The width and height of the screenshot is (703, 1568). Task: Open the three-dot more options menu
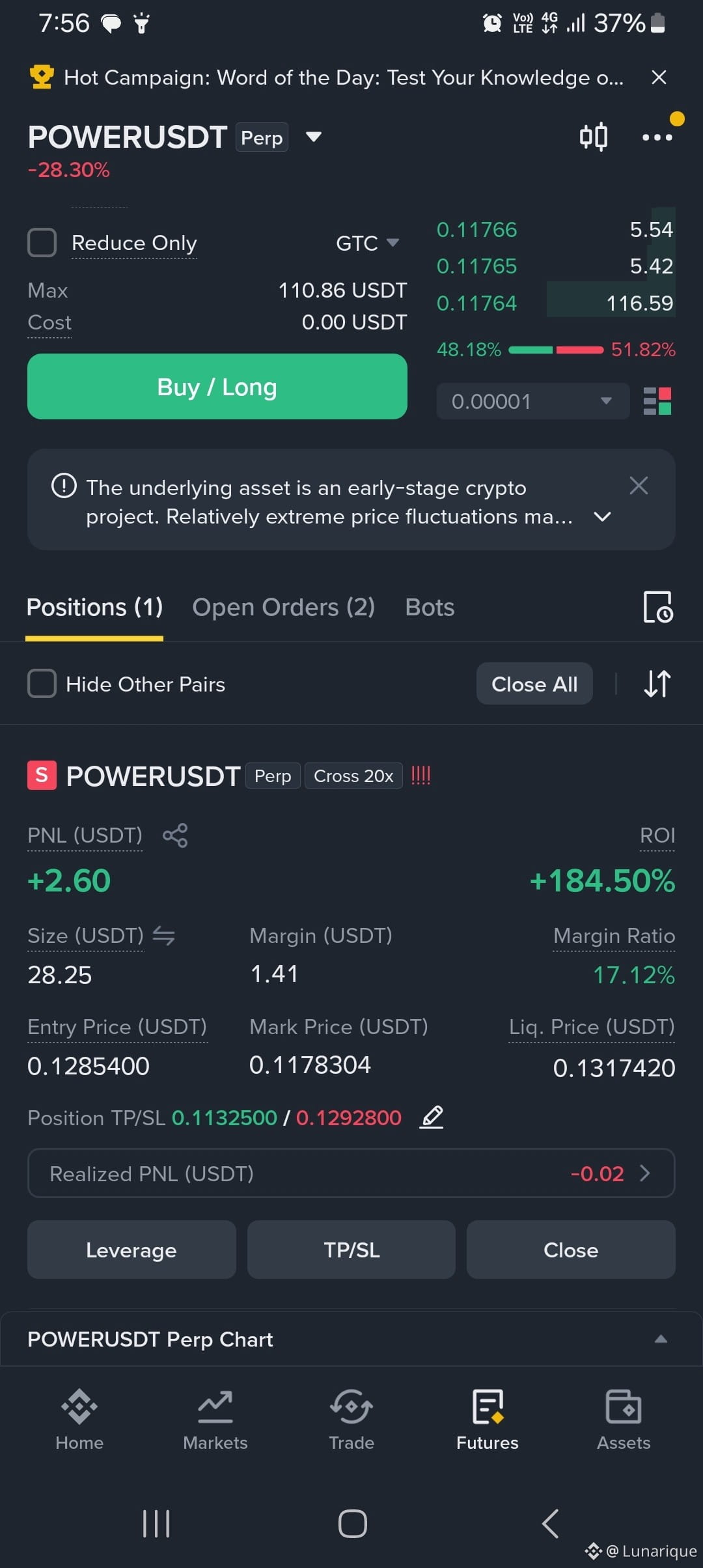(657, 137)
